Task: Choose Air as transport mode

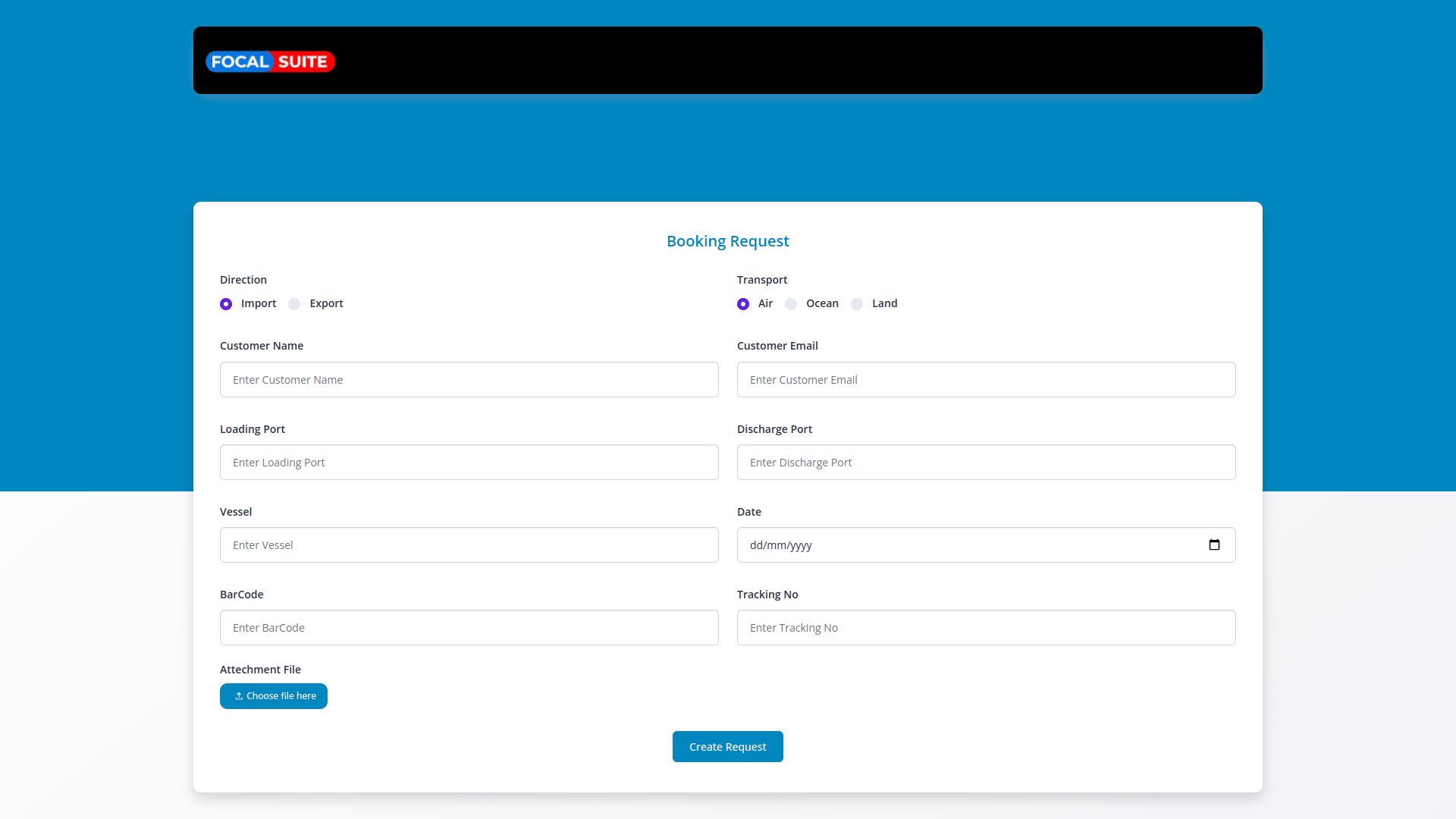Action: pyautogui.click(x=743, y=304)
